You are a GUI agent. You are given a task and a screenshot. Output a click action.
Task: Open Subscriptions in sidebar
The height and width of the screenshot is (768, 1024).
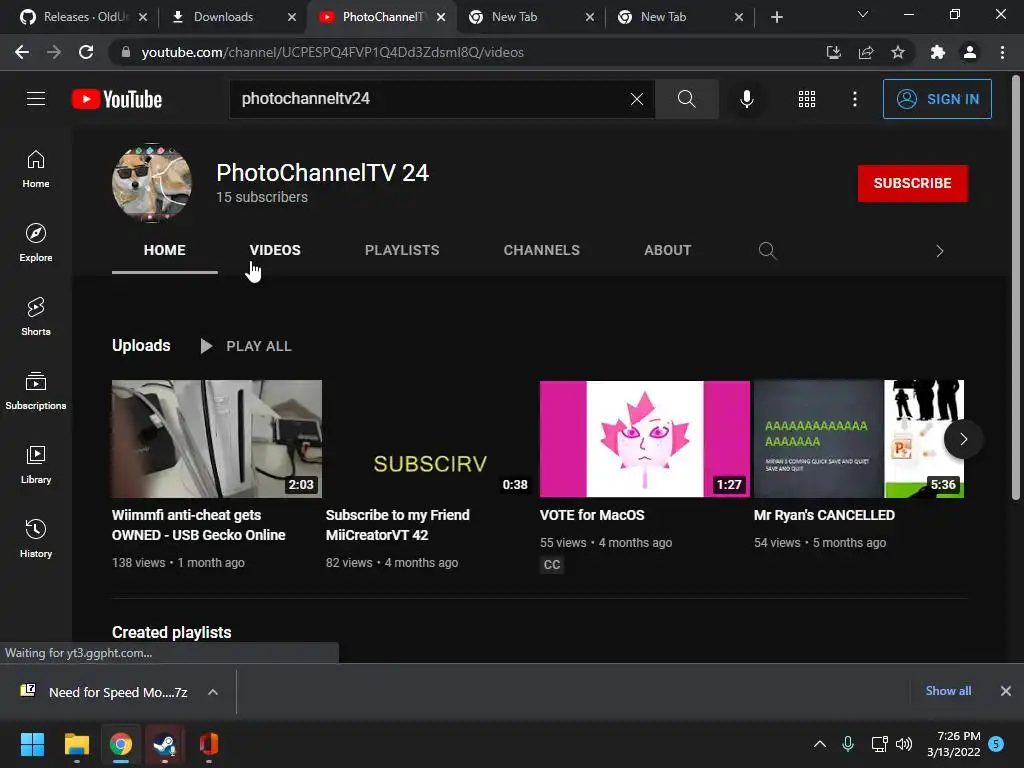tap(36, 391)
